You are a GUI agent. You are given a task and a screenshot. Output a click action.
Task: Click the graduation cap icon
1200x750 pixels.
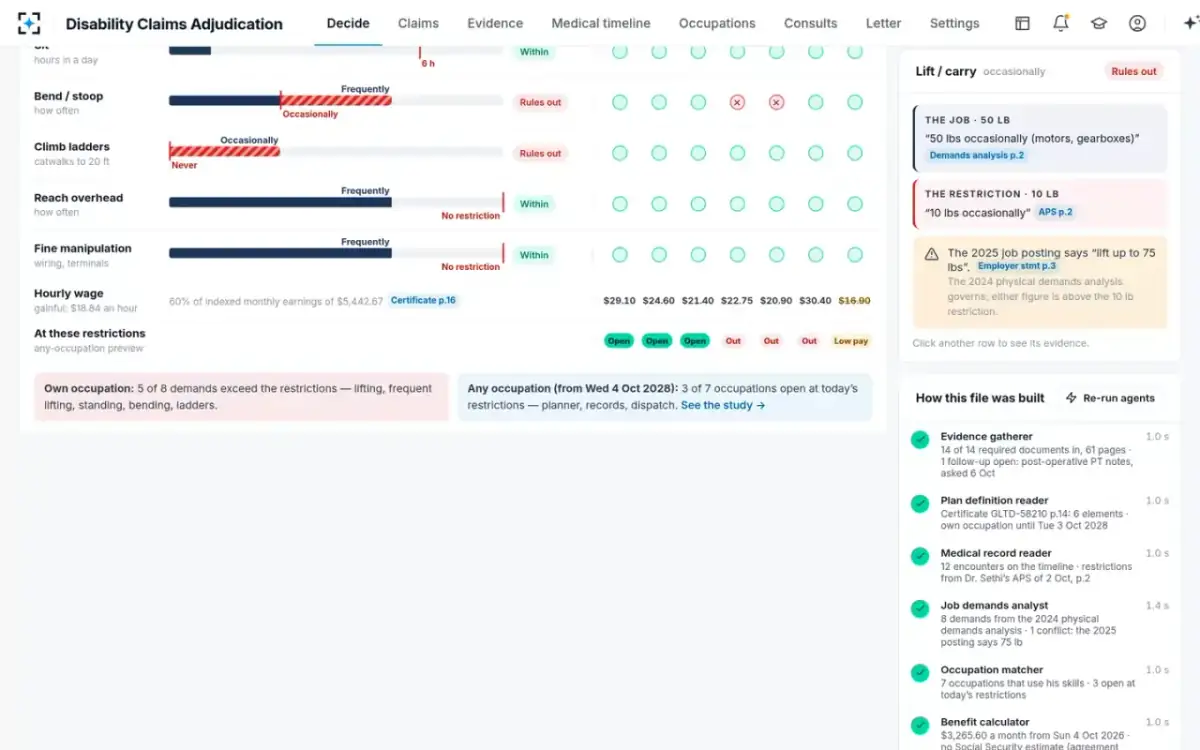(1099, 23)
